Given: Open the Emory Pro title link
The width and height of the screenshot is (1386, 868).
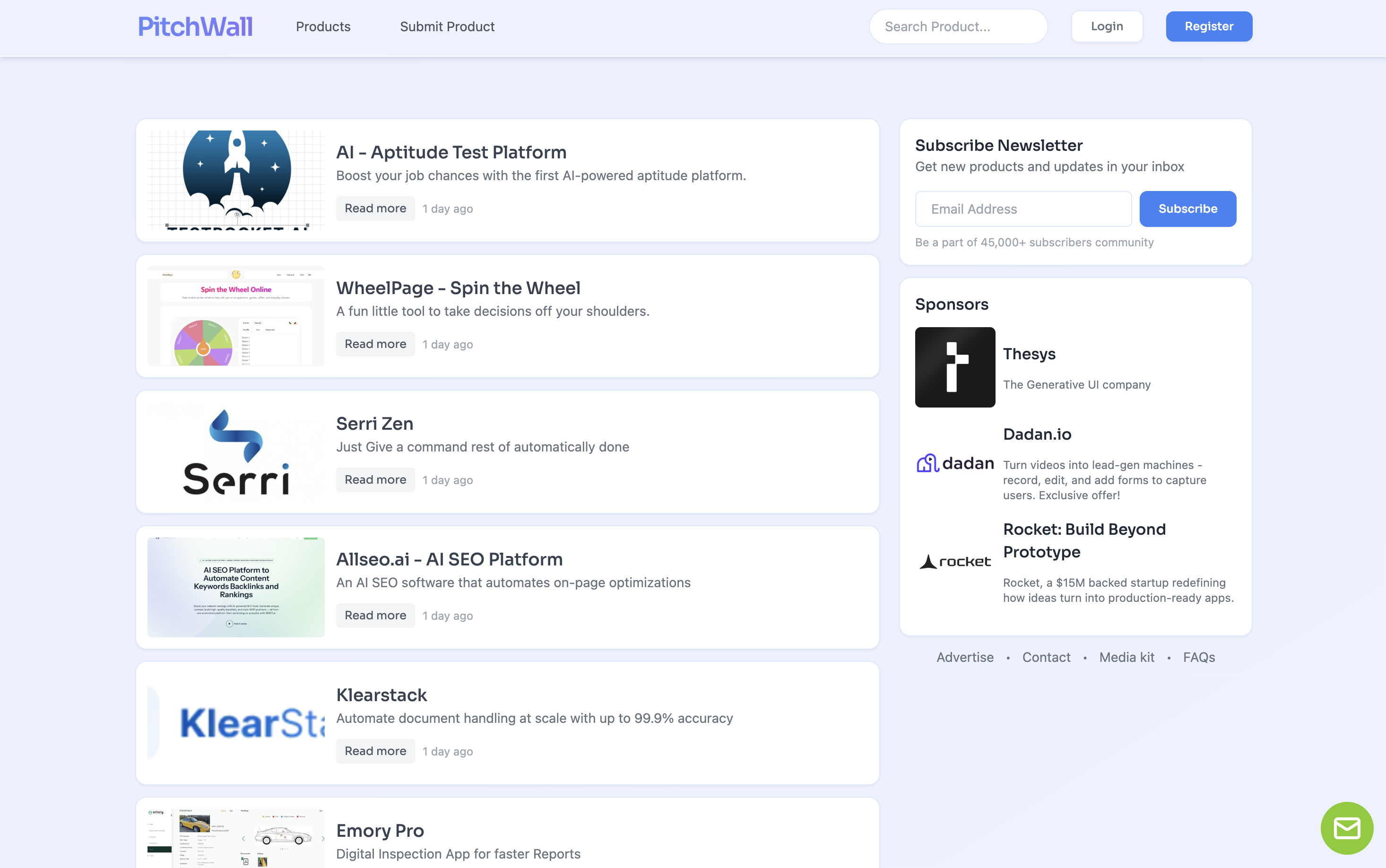Looking at the screenshot, I should (x=380, y=831).
